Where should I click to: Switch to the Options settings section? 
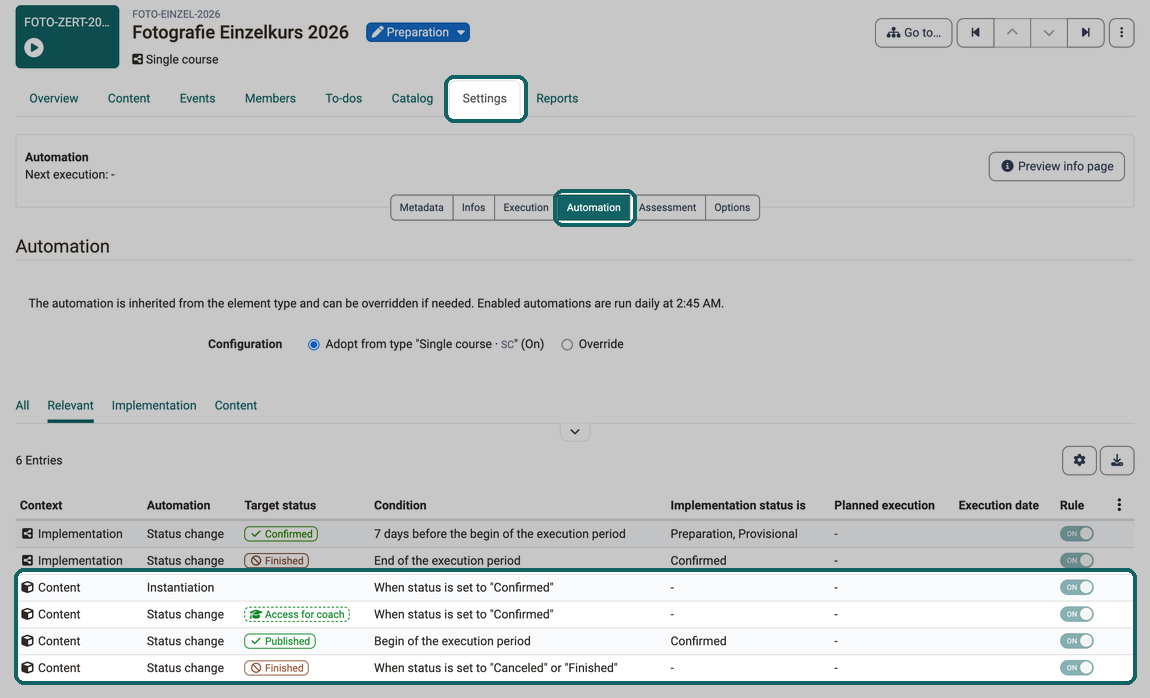pyautogui.click(x=732, y=207)
